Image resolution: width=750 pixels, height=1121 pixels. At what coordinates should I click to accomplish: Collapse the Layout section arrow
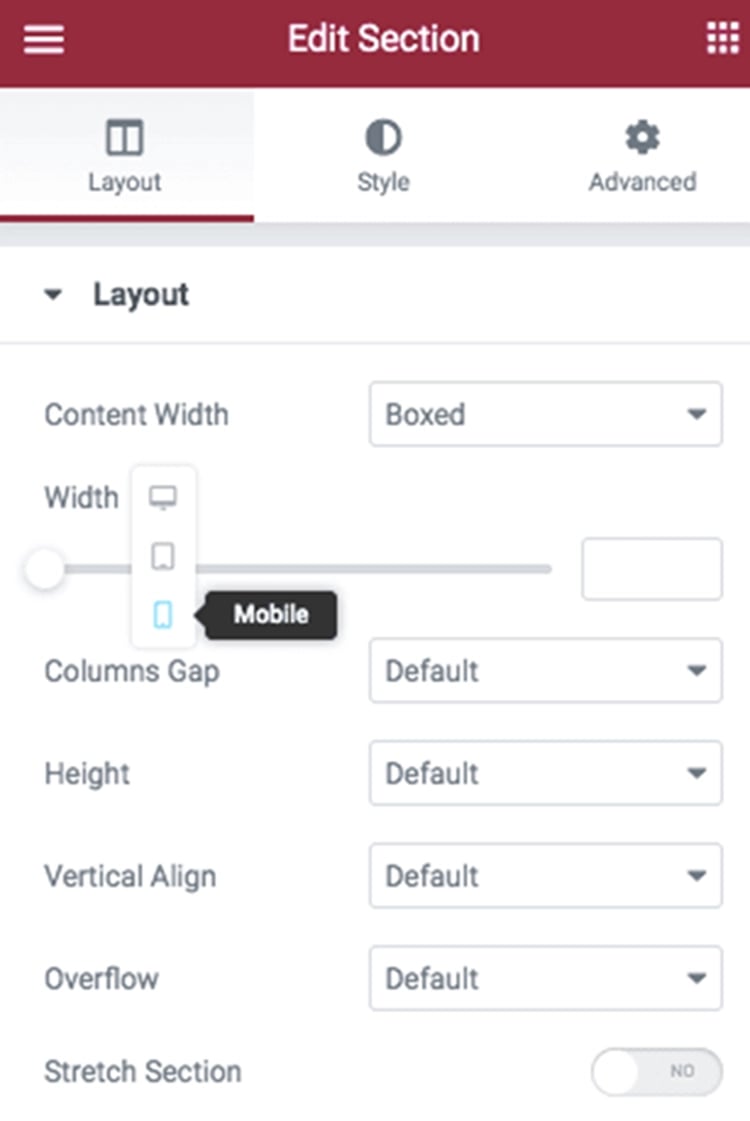coord(53,295)
